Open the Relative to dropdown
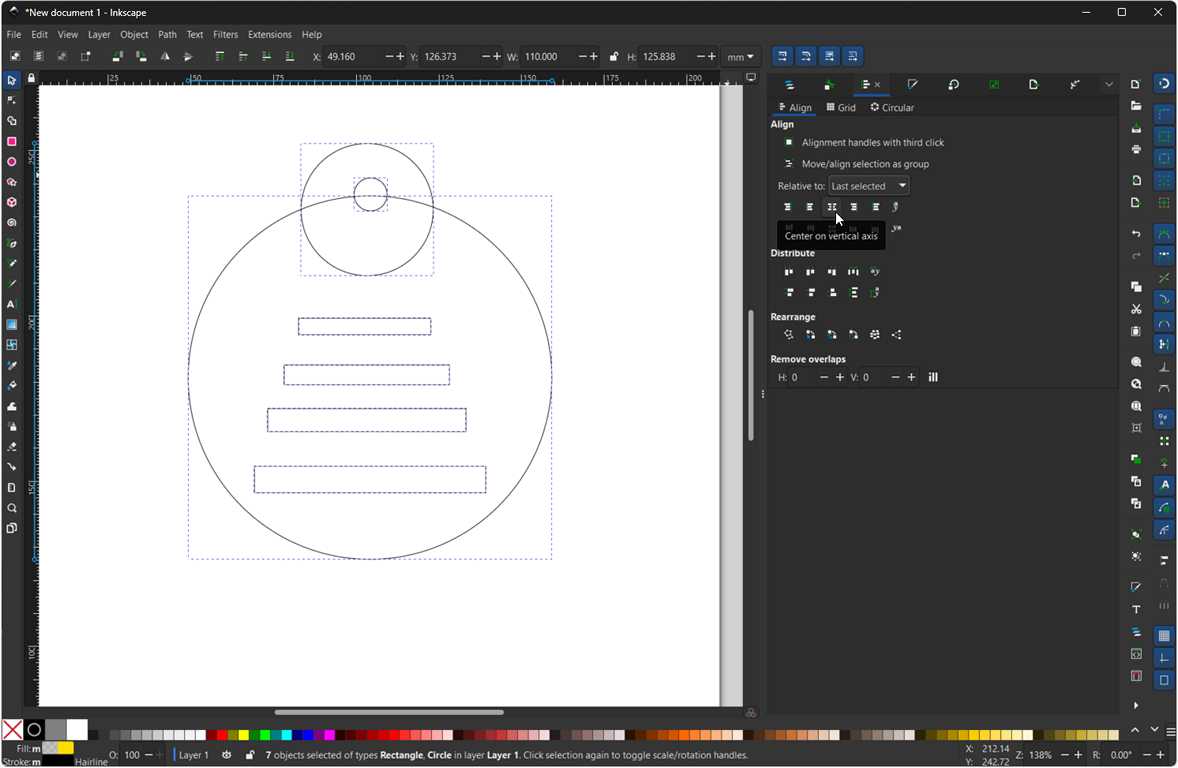The width and height of the screenshot is (1178, 768). 868,186
